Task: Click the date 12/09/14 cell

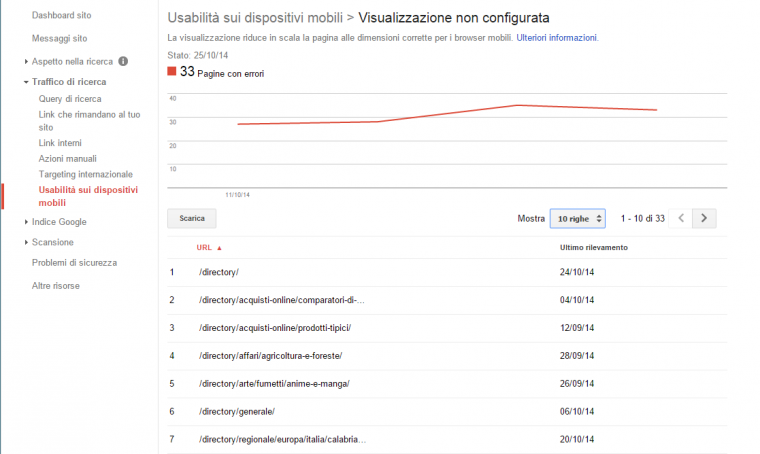Action: (577, 328)
